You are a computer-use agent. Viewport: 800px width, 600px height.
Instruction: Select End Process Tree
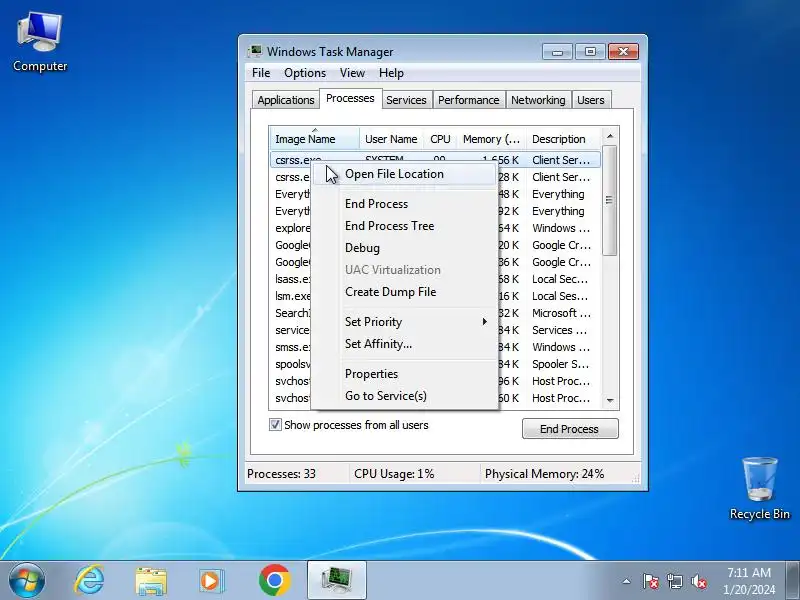[404, 226]
